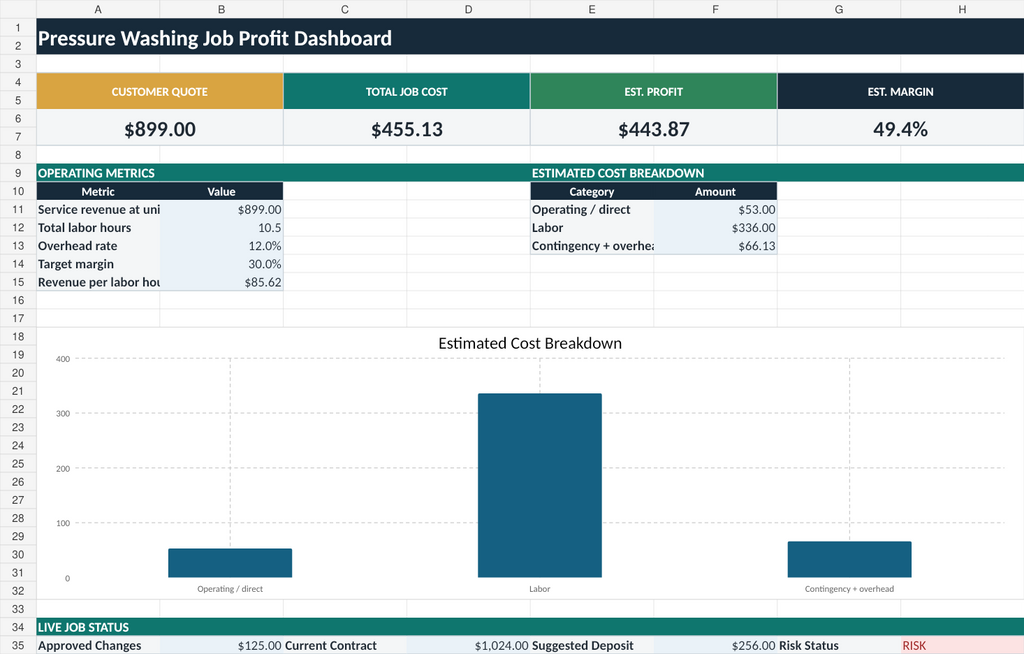Screen dimensions: 1024x654
Task: Click the Labor axis label under chart
Action: 539,589
